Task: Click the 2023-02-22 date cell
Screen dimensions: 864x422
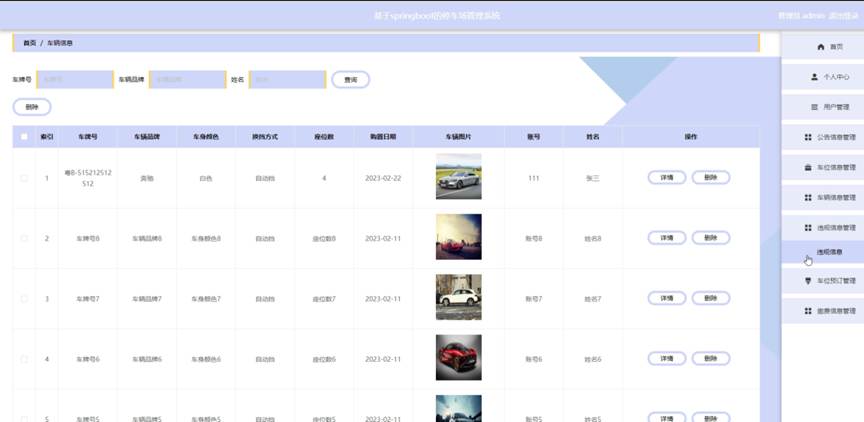Action: point(383,178)
